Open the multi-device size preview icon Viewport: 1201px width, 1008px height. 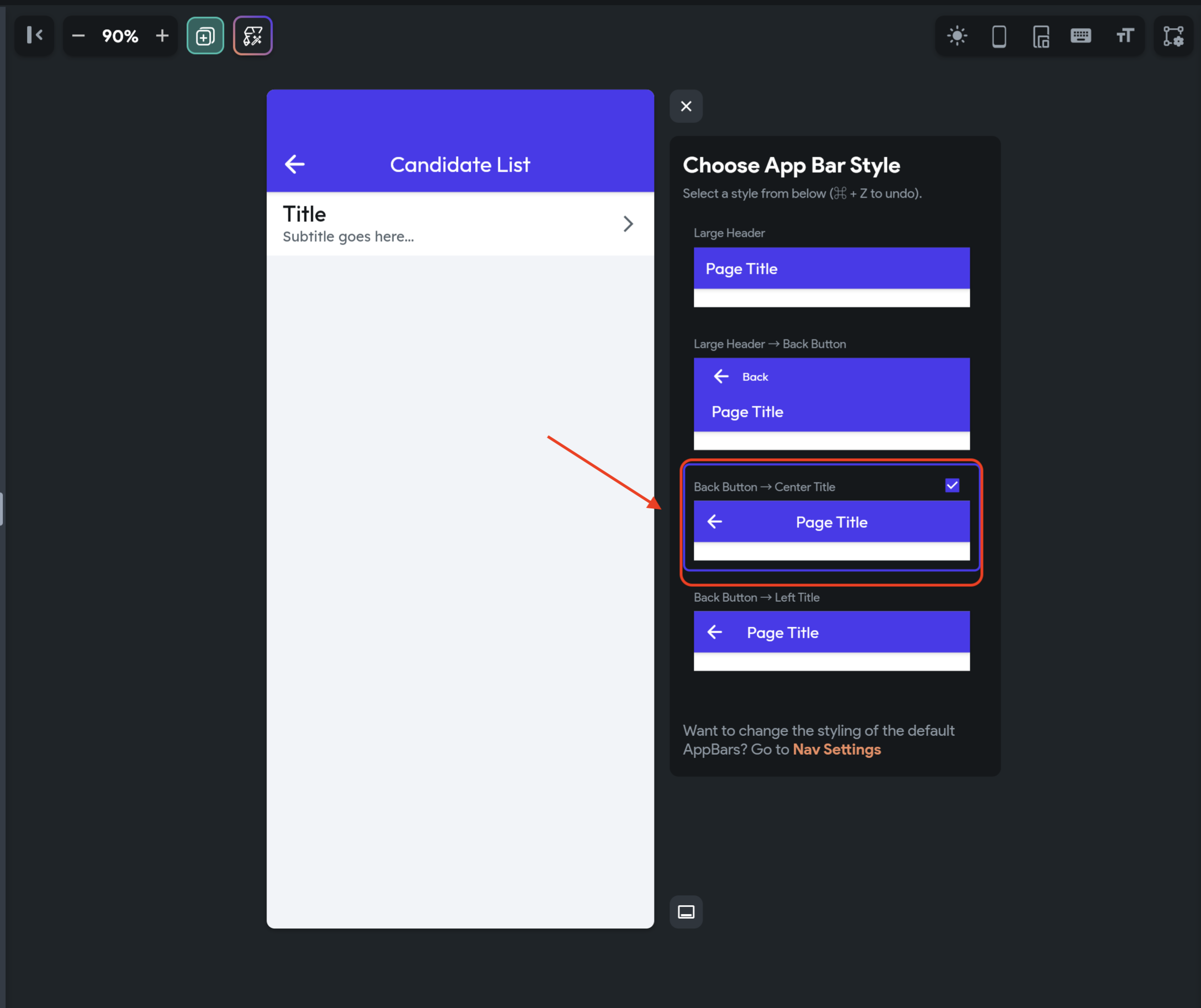pos(1041,36)
